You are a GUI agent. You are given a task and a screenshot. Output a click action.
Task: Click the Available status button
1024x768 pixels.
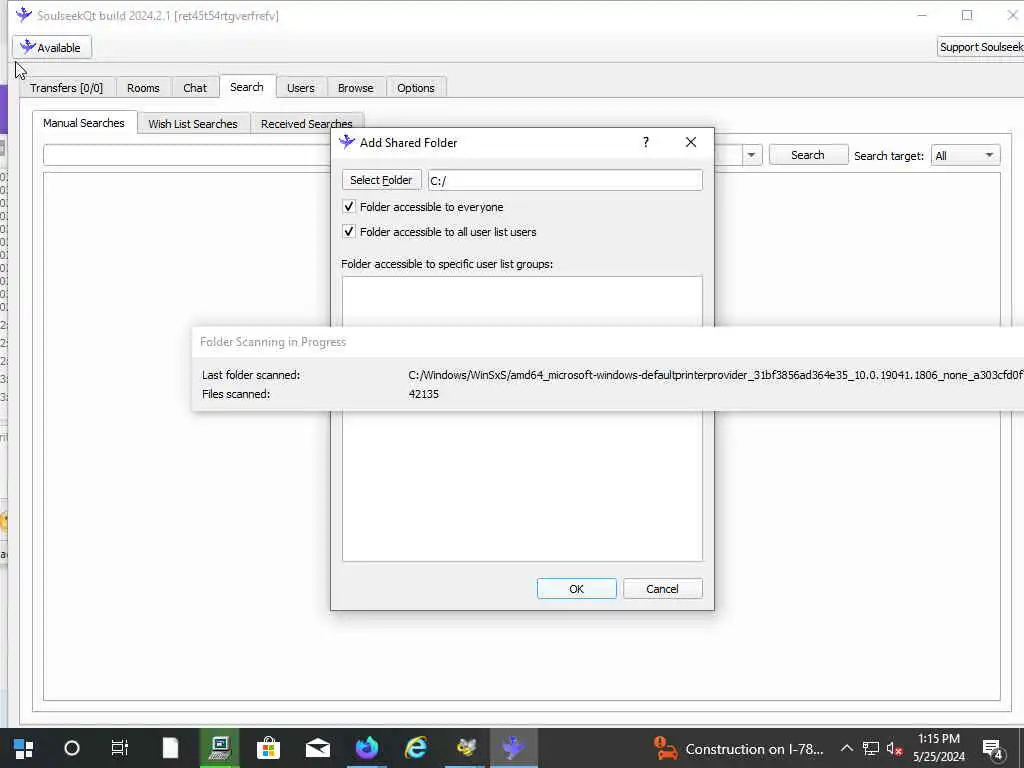pyautogui.click(x=52, y=48)
